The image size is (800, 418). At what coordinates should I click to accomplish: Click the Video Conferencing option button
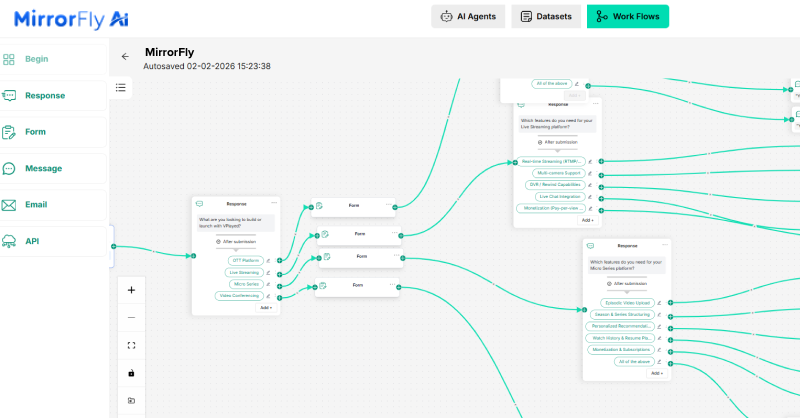click(x=239, y=296)
